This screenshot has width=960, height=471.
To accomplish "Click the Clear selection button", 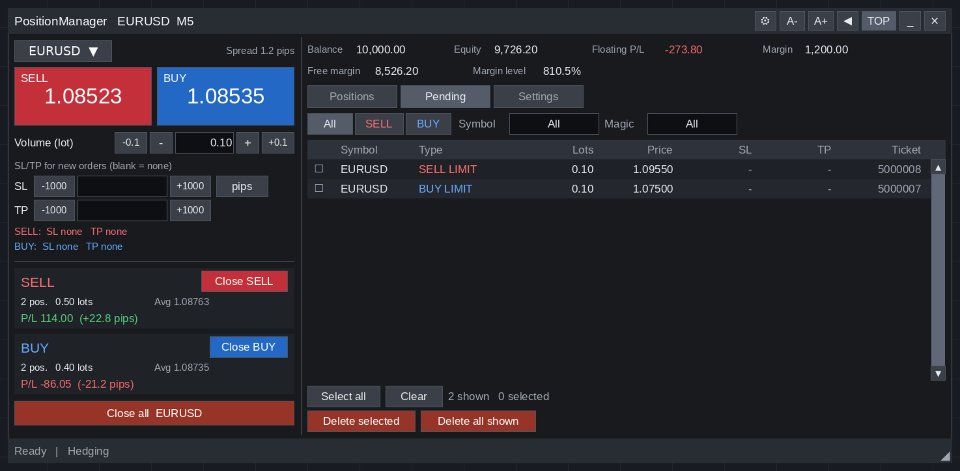I will [x=414, y=396].
